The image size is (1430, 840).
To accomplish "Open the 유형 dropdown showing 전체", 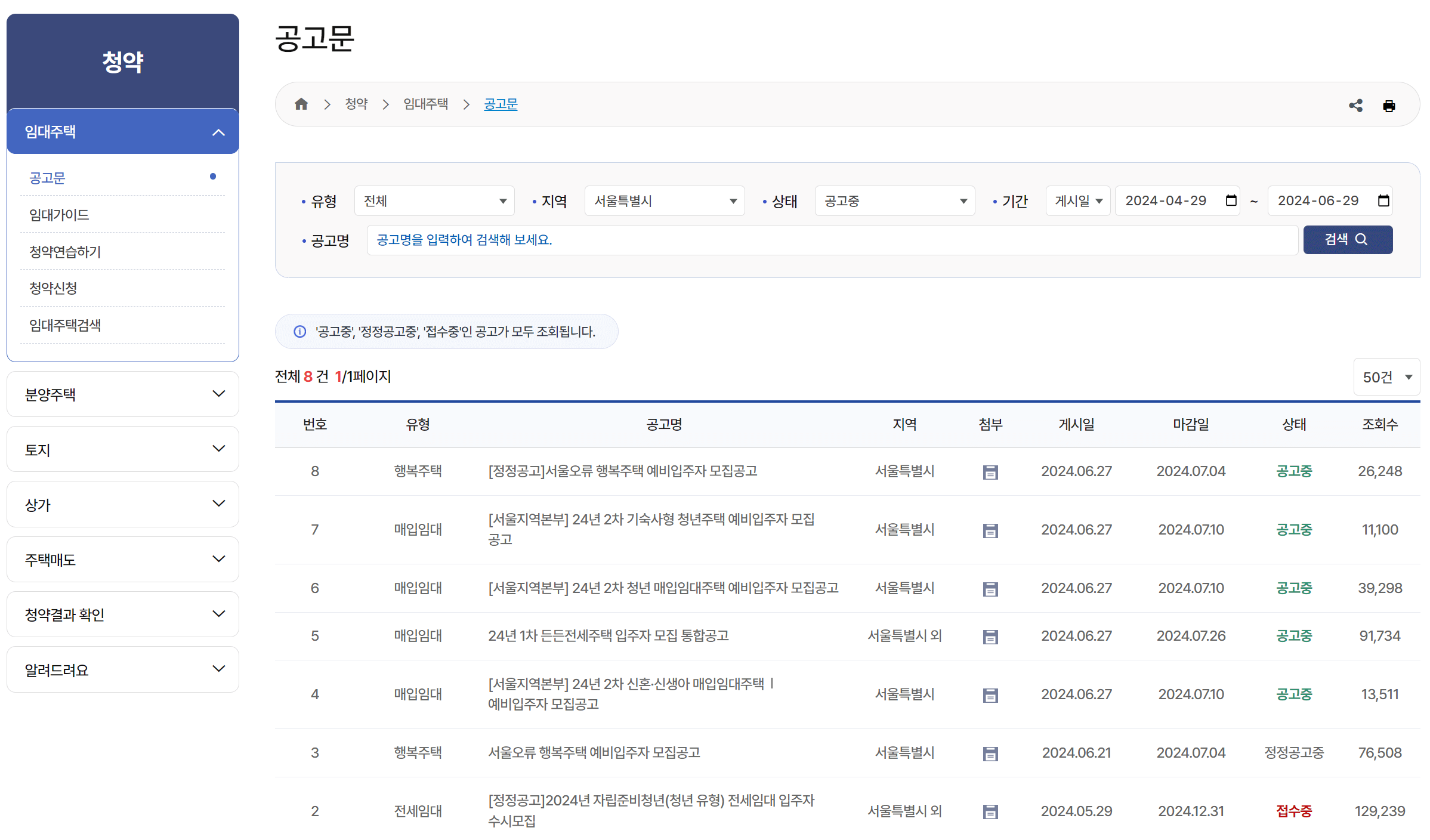I will point(434,200).
